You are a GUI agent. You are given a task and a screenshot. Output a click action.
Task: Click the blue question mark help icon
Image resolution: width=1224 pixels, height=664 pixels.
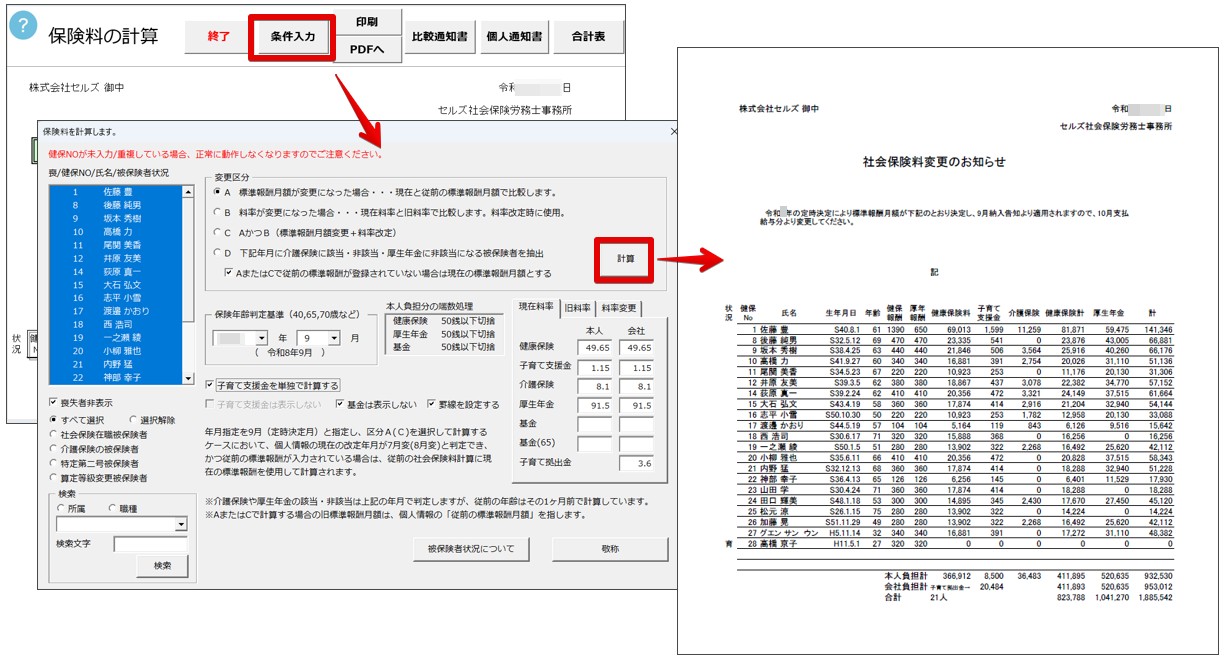coord(23,27)
